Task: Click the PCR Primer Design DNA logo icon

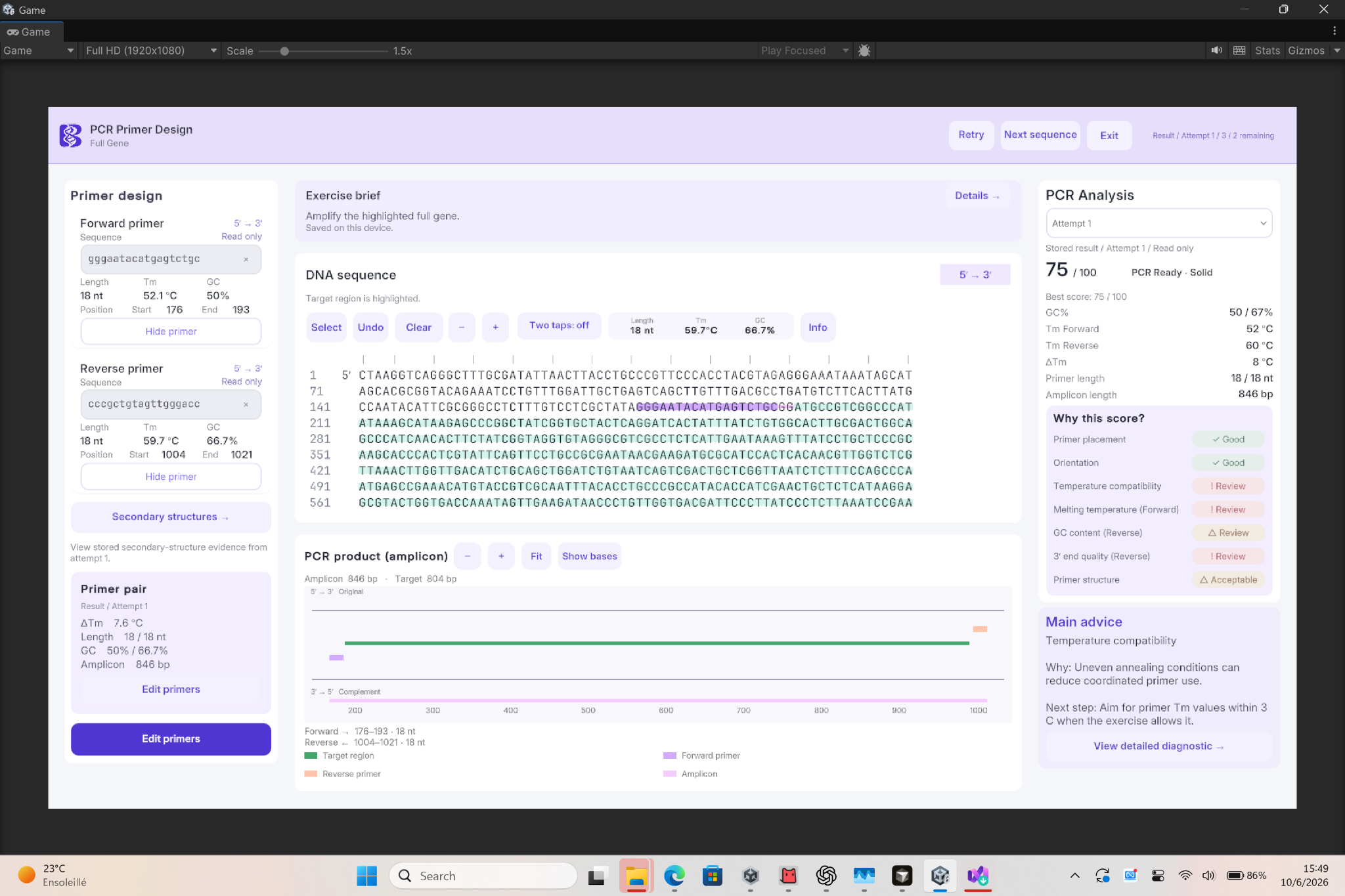Action: point(70,135)
